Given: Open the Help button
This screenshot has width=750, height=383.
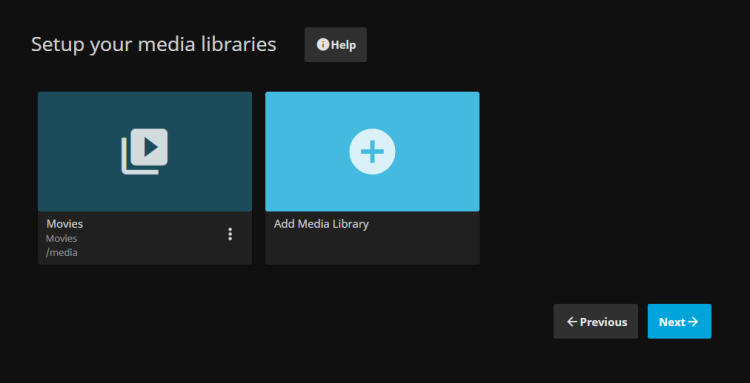Looking at the screenshot, I should click(x=336, y=44).
